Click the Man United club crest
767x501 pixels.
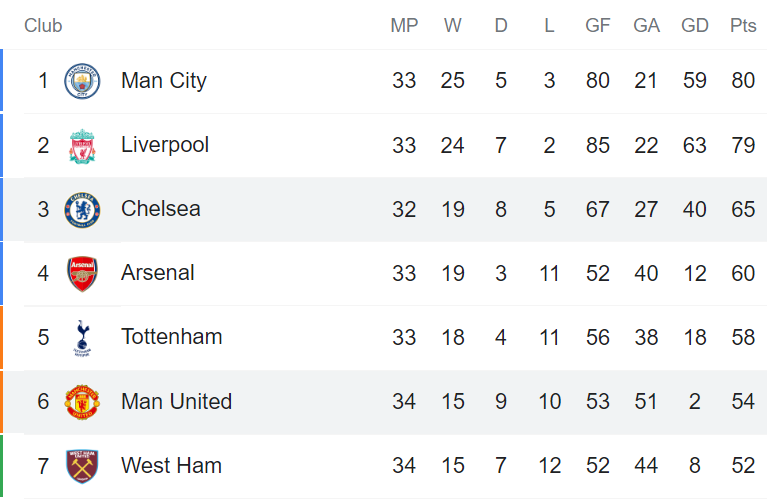click(x=82, y=402)
